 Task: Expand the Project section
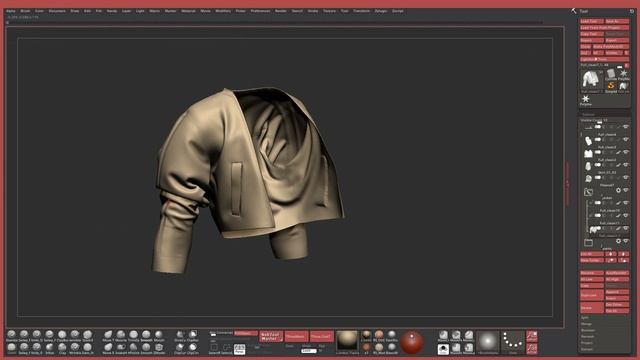point(587,343)
